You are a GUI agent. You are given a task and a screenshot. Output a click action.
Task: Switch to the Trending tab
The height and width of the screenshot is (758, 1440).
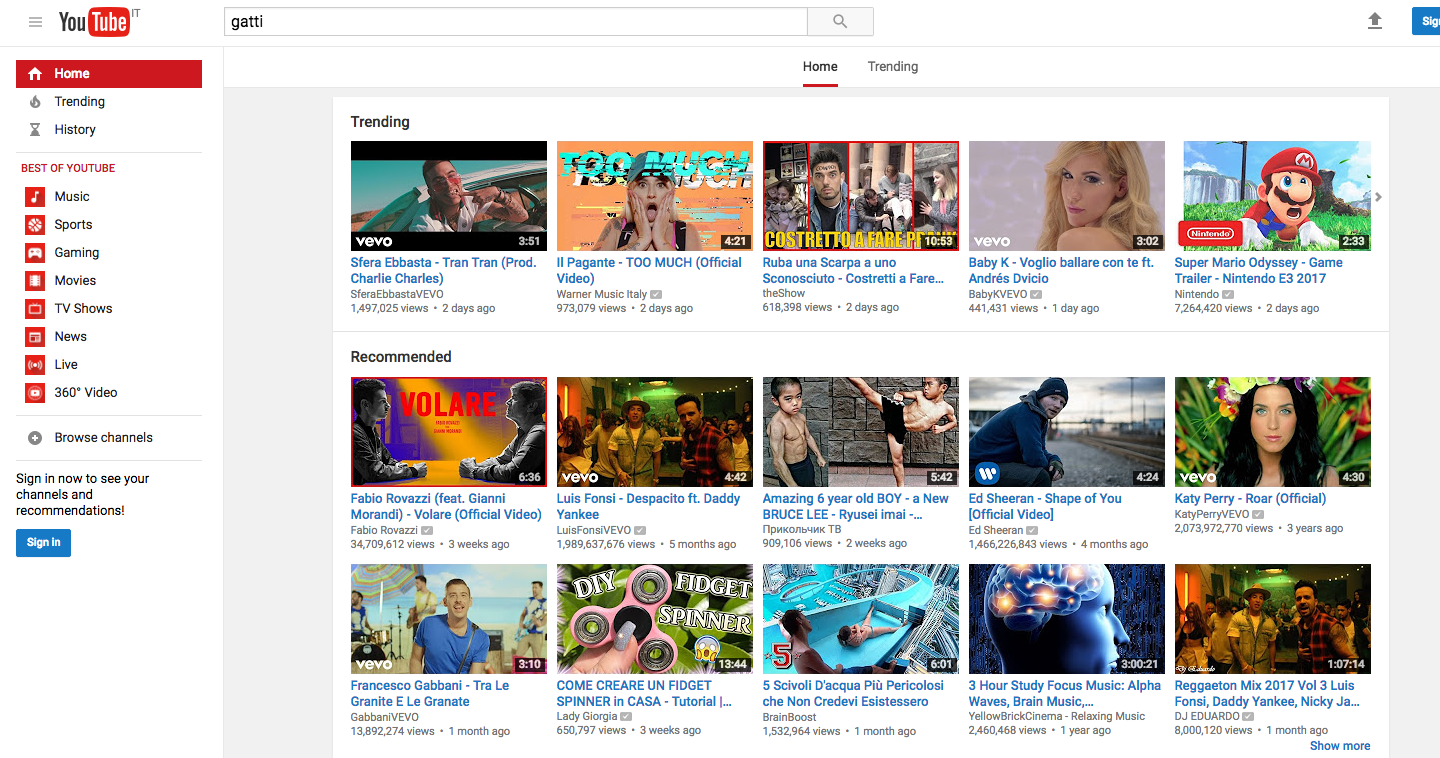click(x=892, y=67)
